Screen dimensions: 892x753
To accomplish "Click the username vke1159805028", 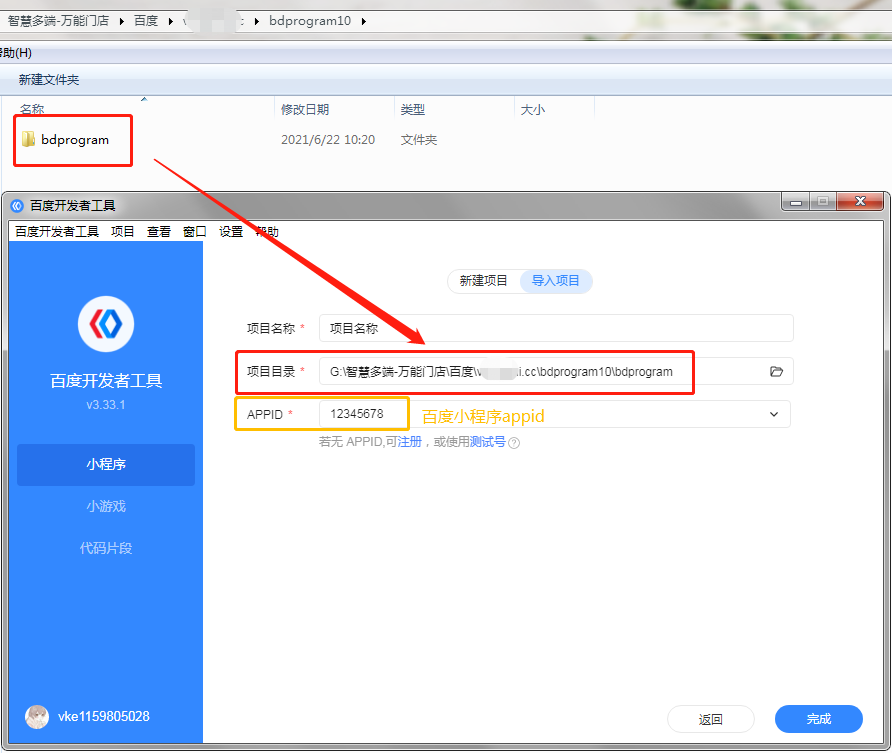I will pos(104,717).
